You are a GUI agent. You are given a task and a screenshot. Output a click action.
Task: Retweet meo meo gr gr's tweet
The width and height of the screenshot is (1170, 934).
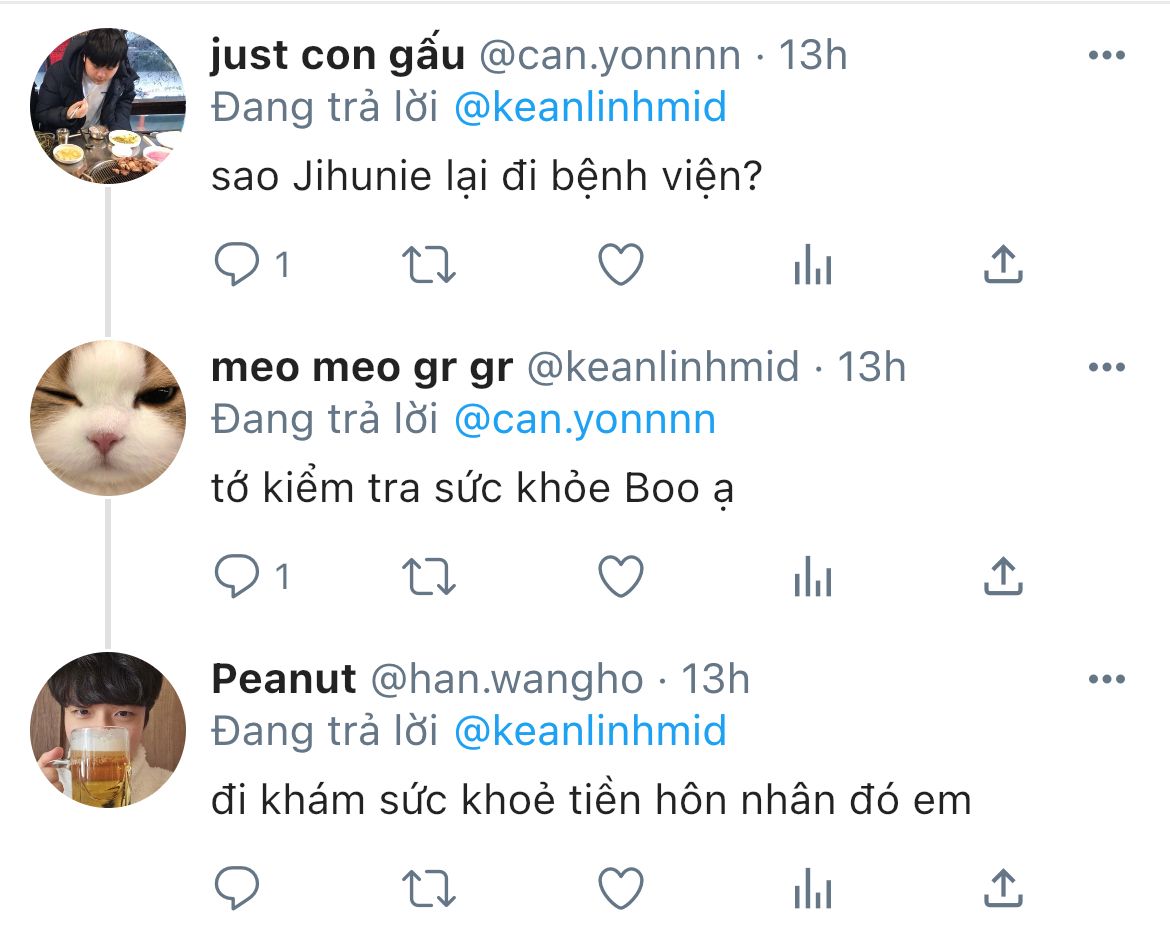tap(428, 577)
